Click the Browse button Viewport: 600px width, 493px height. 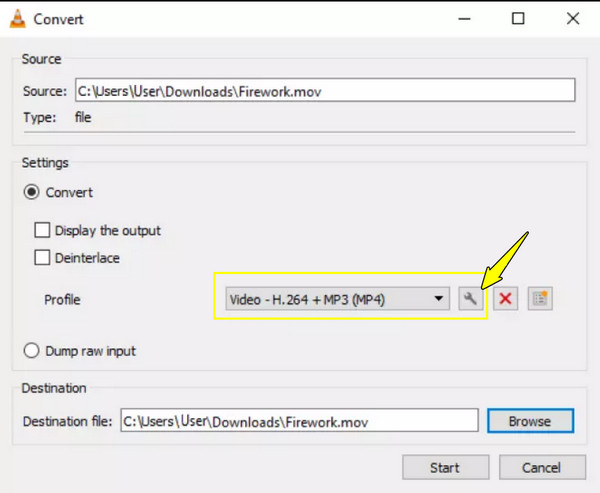(x=530, y=421)
